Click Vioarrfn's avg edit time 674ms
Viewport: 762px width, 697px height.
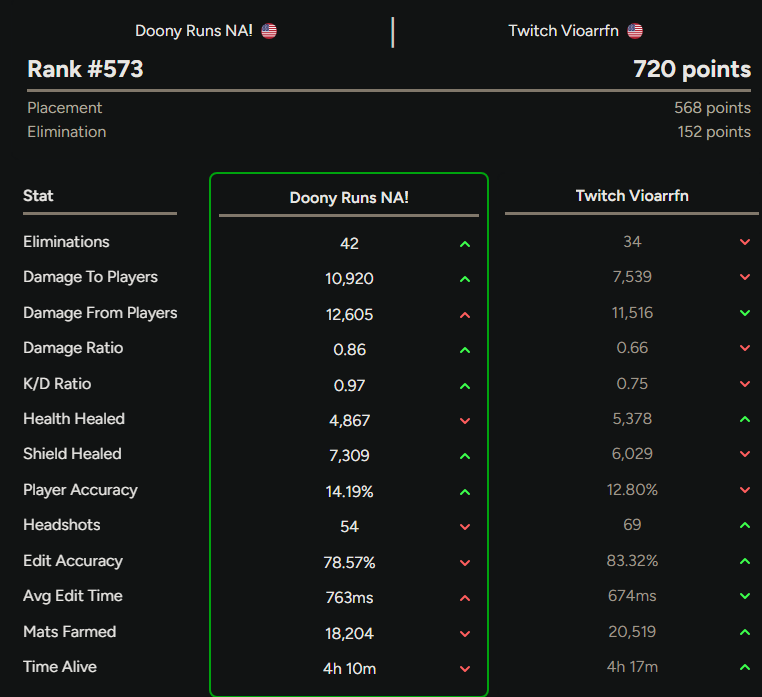632,596
